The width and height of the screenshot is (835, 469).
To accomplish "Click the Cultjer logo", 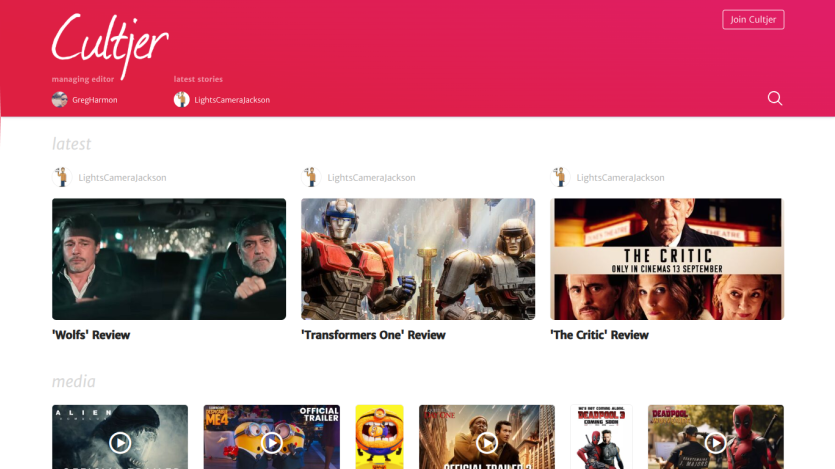I will [110, 45].
